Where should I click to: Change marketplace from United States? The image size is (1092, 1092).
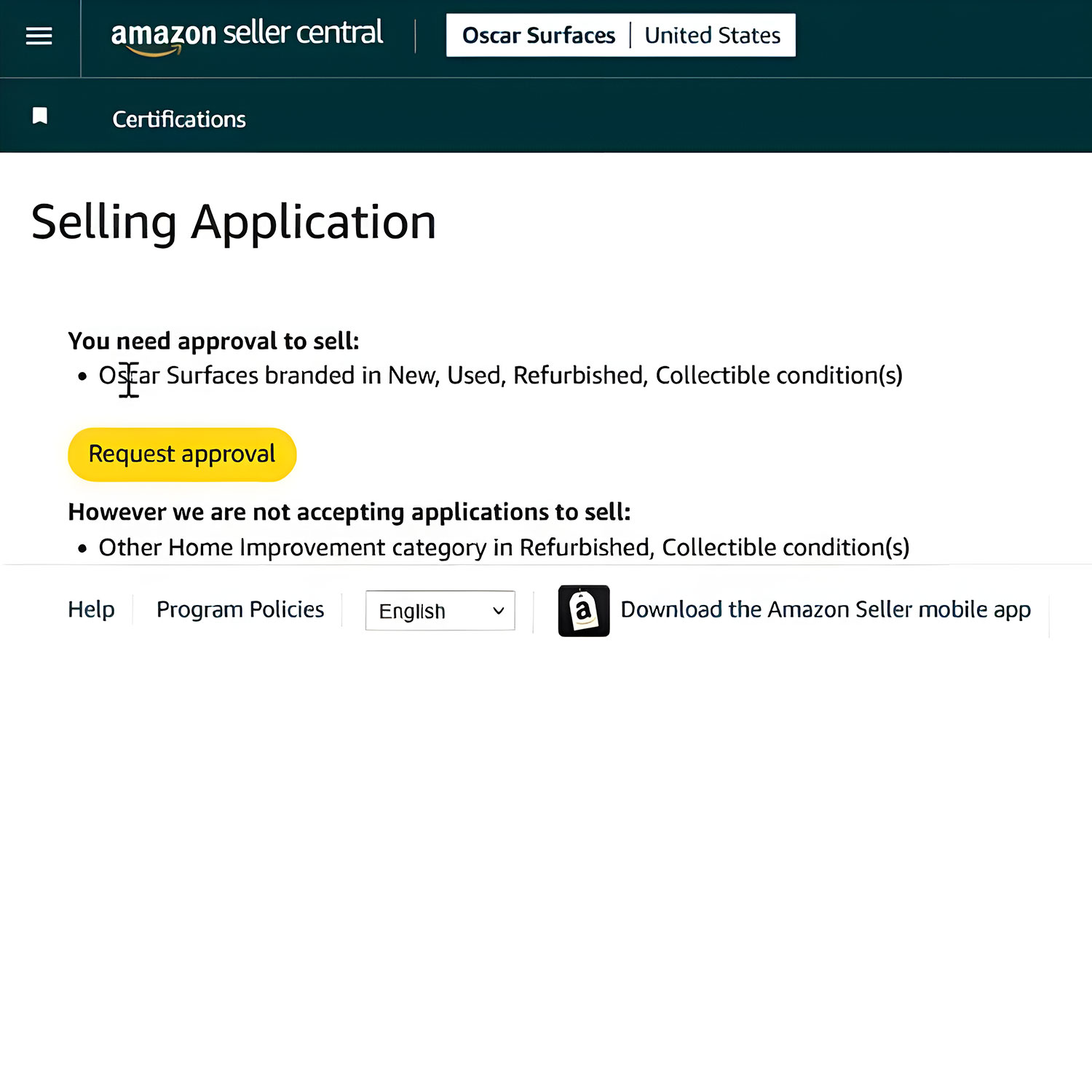712,35
